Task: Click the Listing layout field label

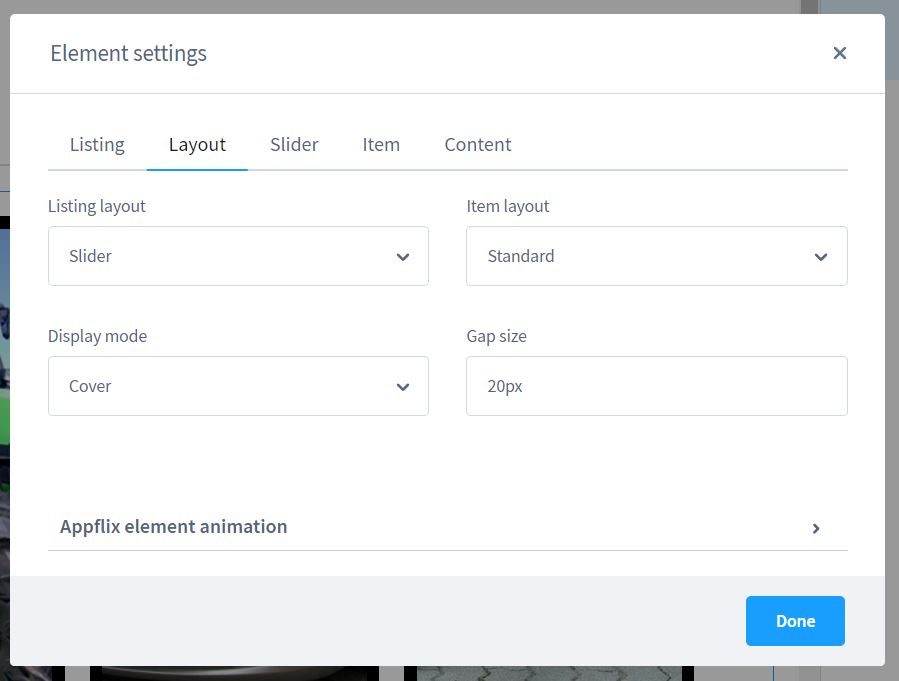Action: (97, 206)
